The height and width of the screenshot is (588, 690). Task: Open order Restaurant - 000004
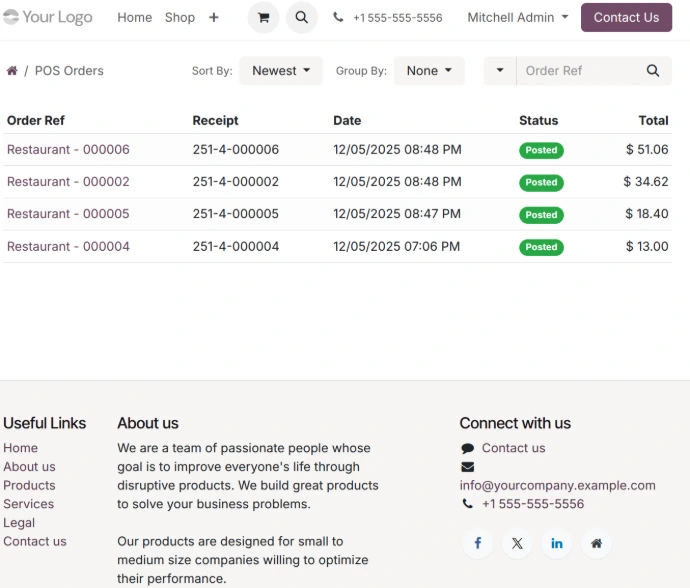tap(68, 247)
